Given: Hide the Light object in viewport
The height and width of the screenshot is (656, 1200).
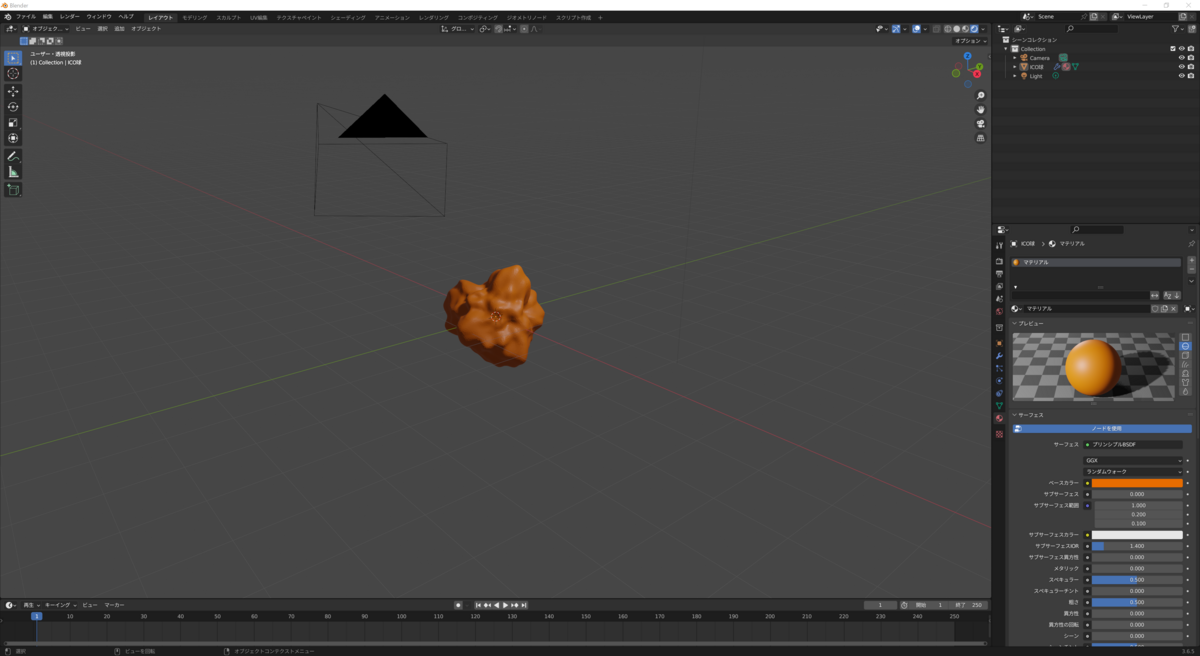Looking at the screenshot, I should [x=1181, y=76].
